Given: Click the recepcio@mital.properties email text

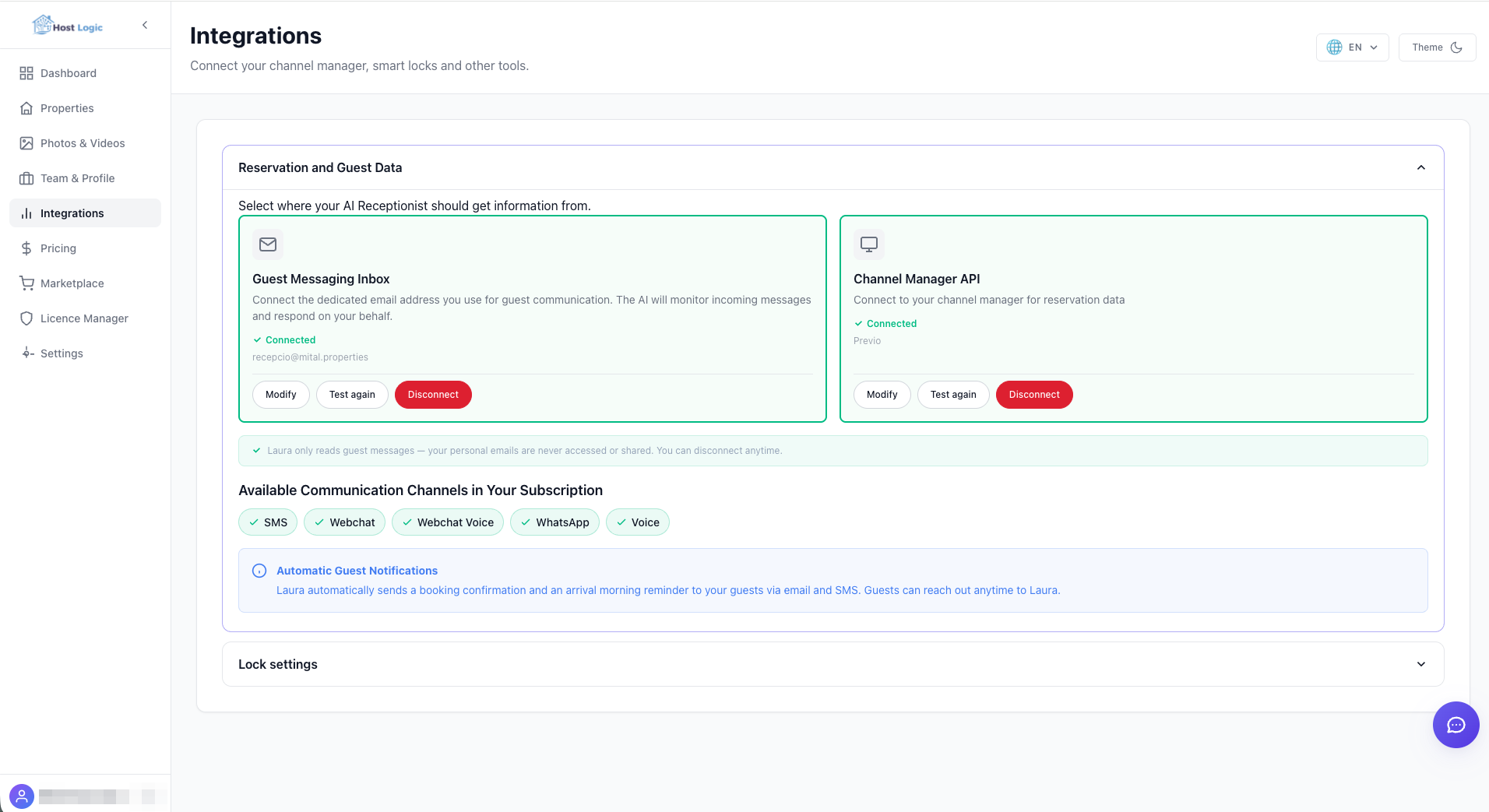Looking at the screenshot, I should click(310, 357).
